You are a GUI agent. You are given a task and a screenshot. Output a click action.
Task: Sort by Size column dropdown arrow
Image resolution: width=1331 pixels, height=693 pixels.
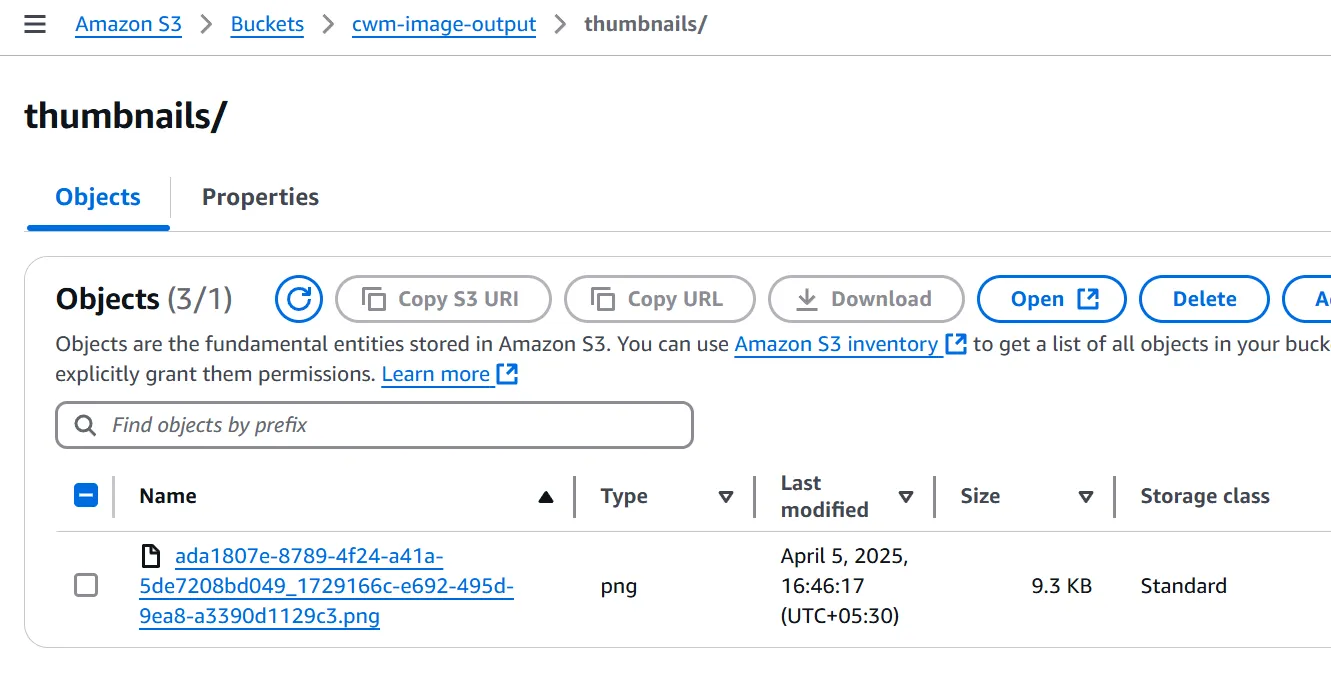pyautogui.click(x=1086, y=497)
